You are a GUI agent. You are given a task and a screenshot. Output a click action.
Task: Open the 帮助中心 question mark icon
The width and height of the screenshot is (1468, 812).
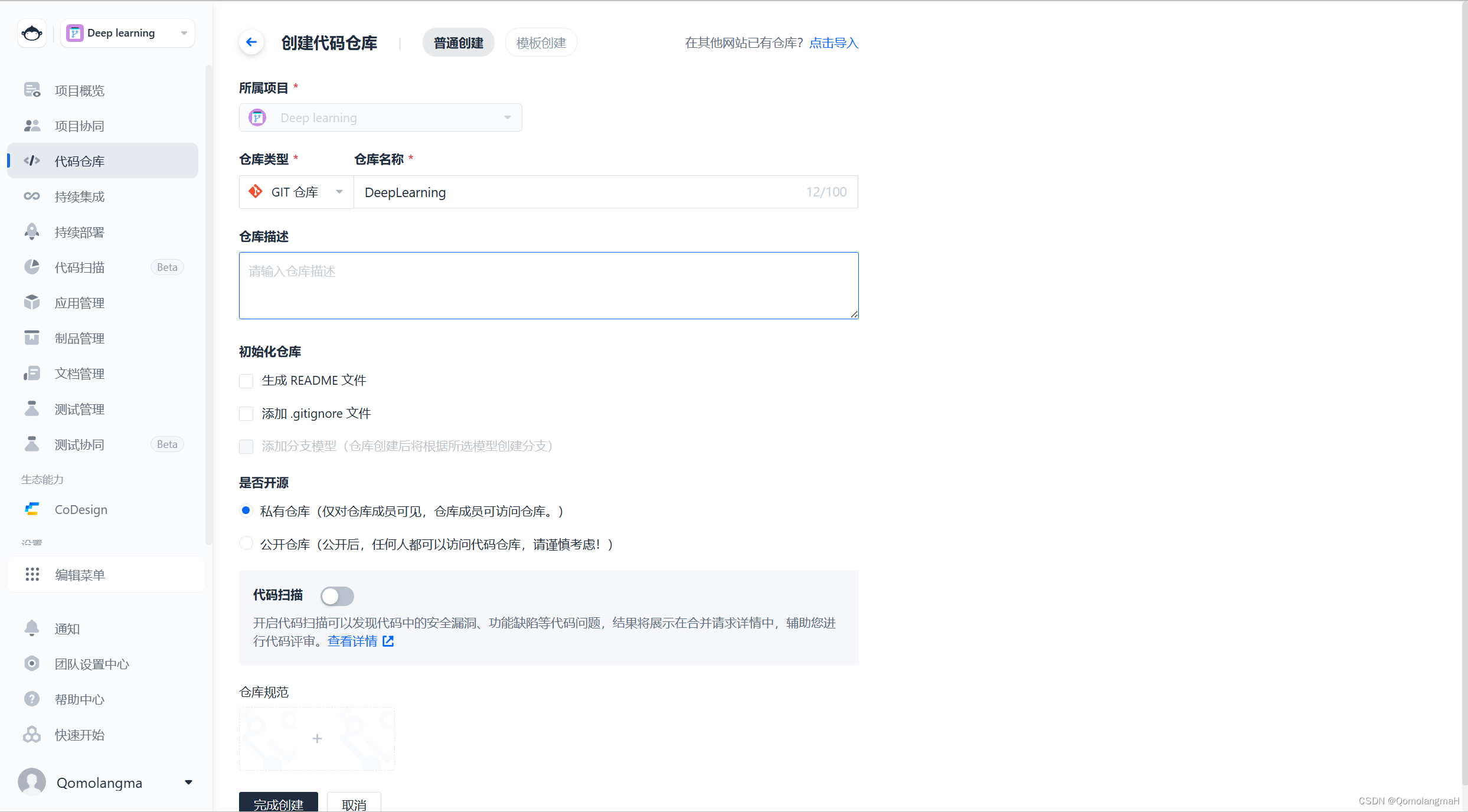32,699
